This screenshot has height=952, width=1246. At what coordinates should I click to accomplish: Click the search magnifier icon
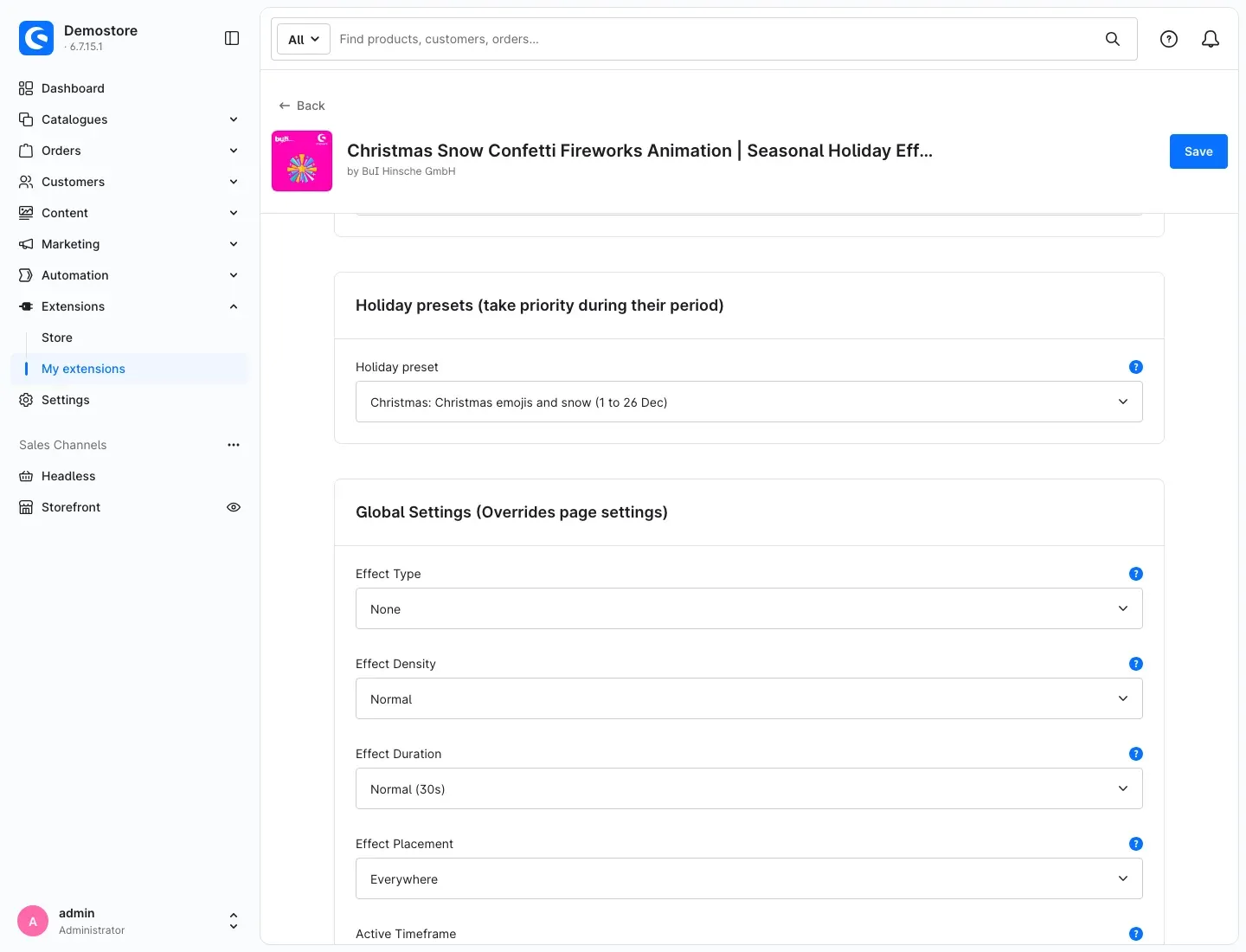pyautogui.click(x=1113, y=39)
